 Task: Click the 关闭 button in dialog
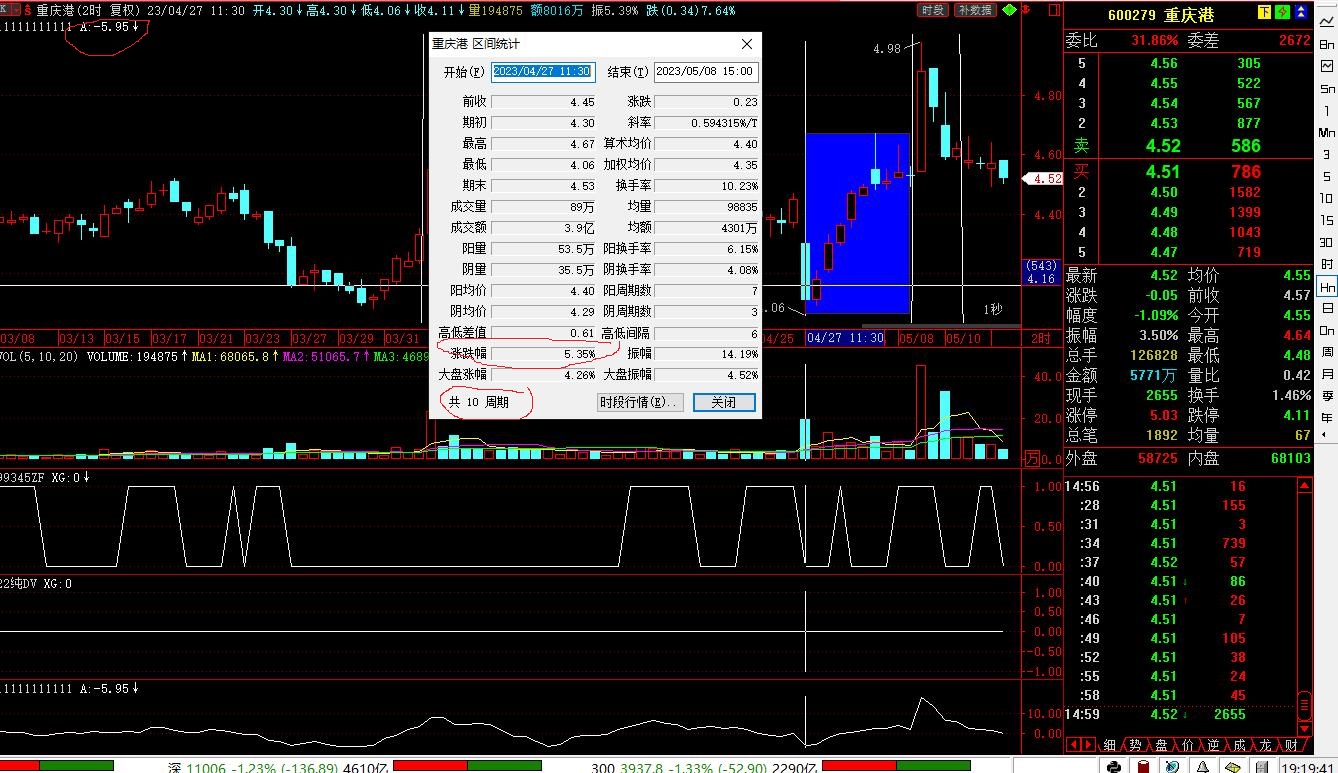[724, 402]
